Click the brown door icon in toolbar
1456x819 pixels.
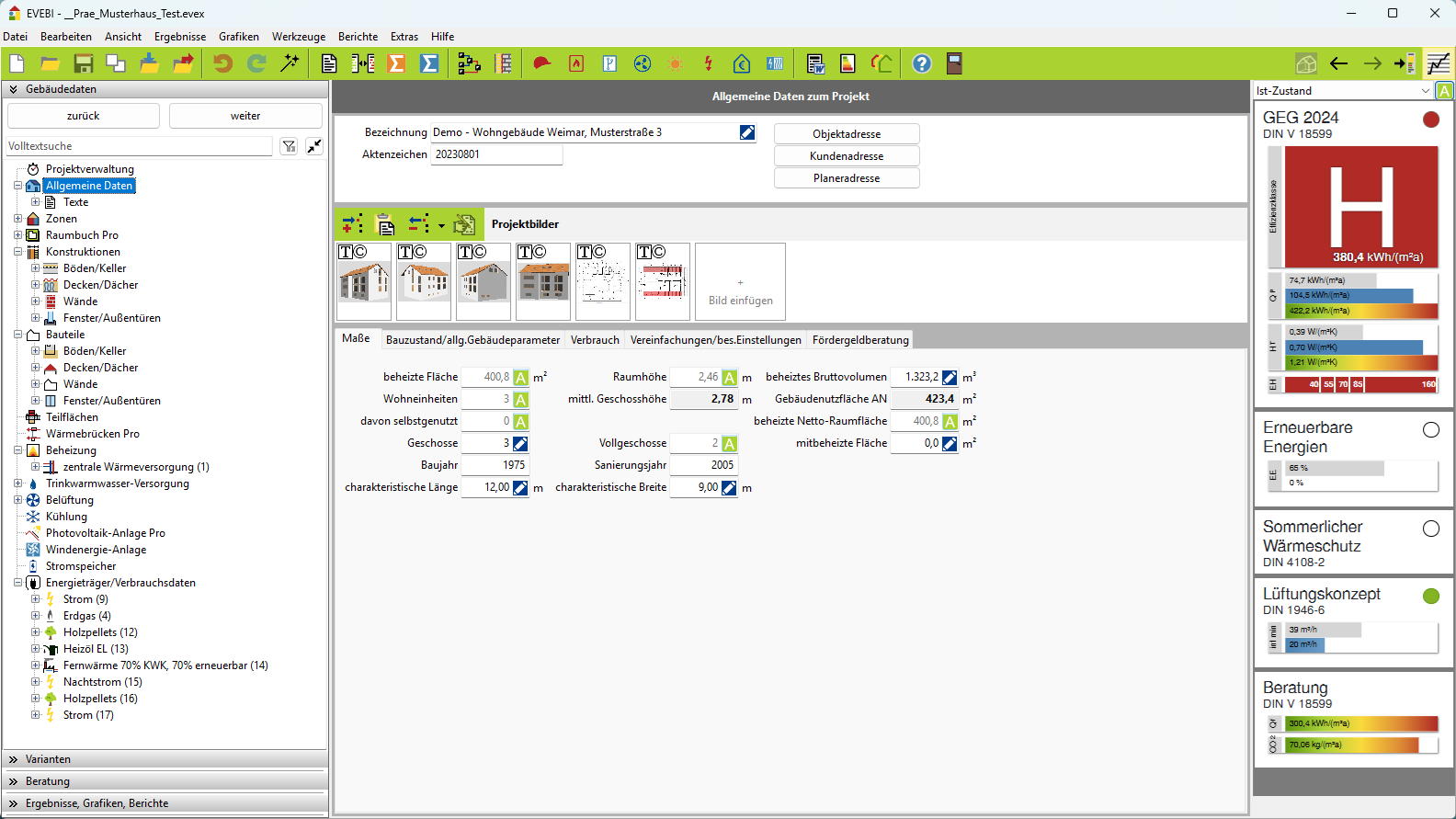[954, 63]
